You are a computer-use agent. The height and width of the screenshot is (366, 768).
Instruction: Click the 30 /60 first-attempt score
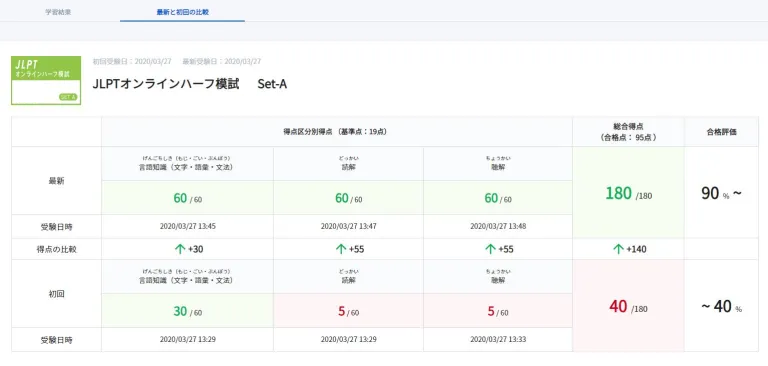point(188,312)
